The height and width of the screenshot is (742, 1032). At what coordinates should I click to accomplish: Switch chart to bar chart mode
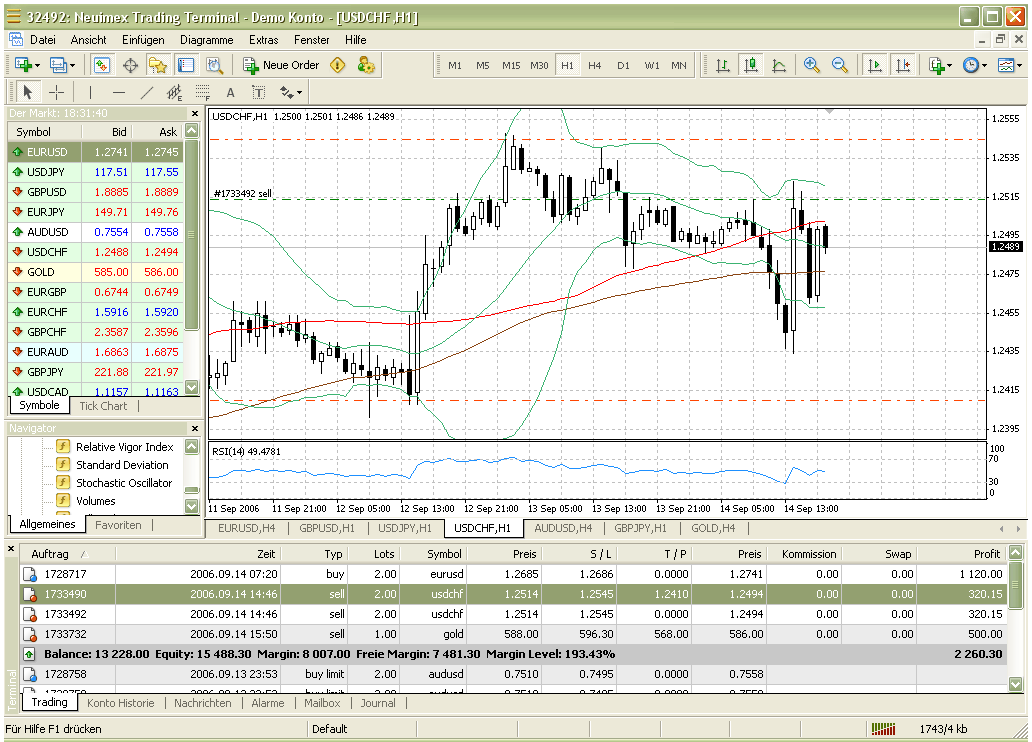(x=722, y=65)
